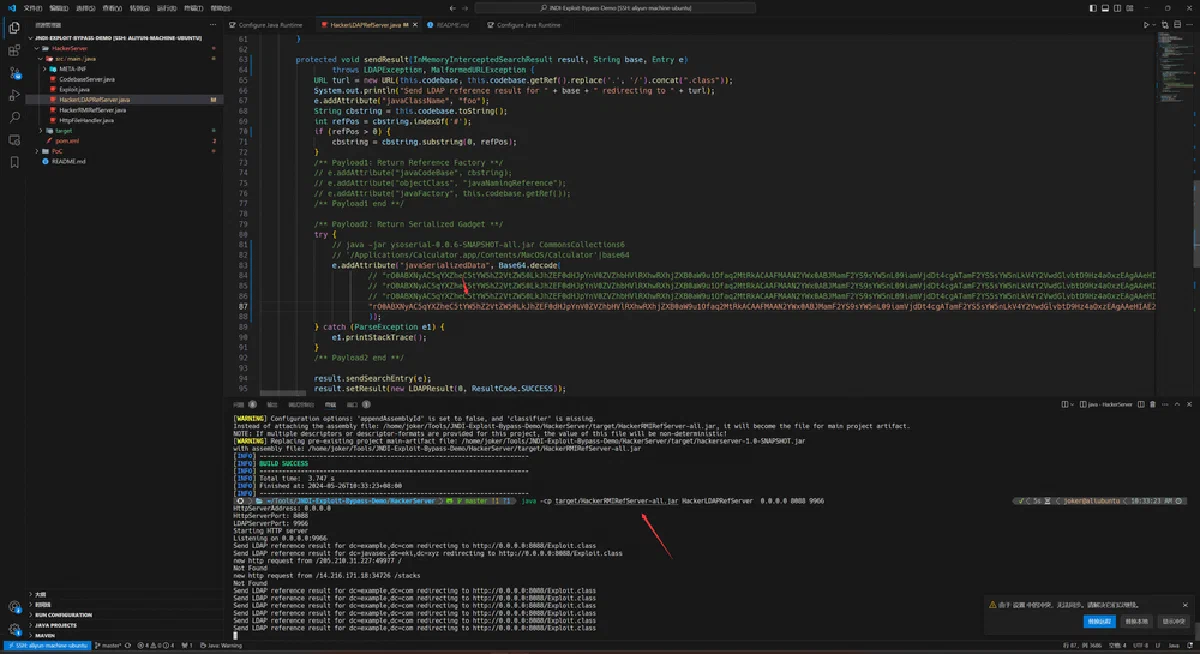
Task: Open the Bookmarks view in activity bar
Action: click(13, 162)
